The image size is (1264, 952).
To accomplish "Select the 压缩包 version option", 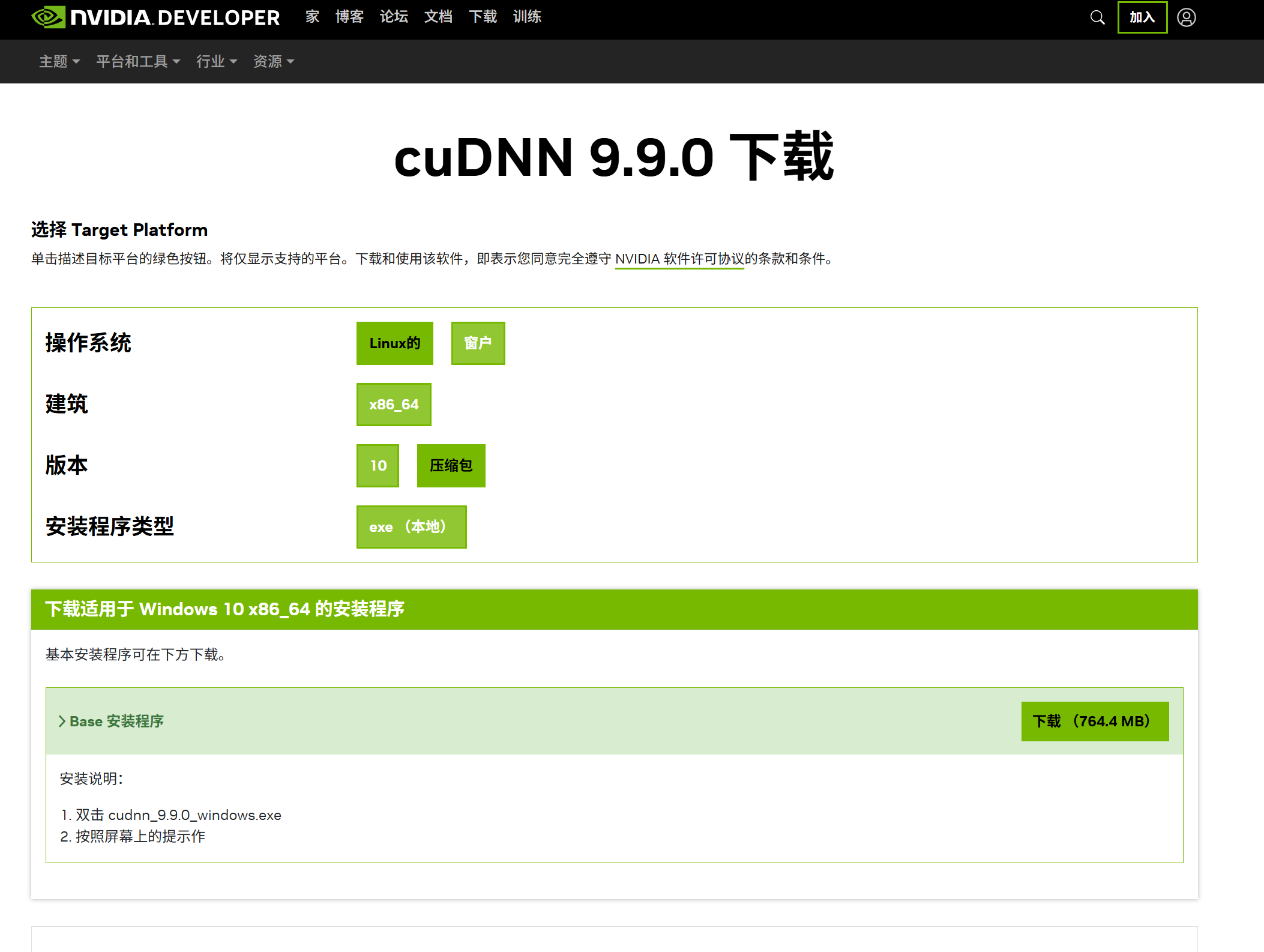I will [451, 466].
